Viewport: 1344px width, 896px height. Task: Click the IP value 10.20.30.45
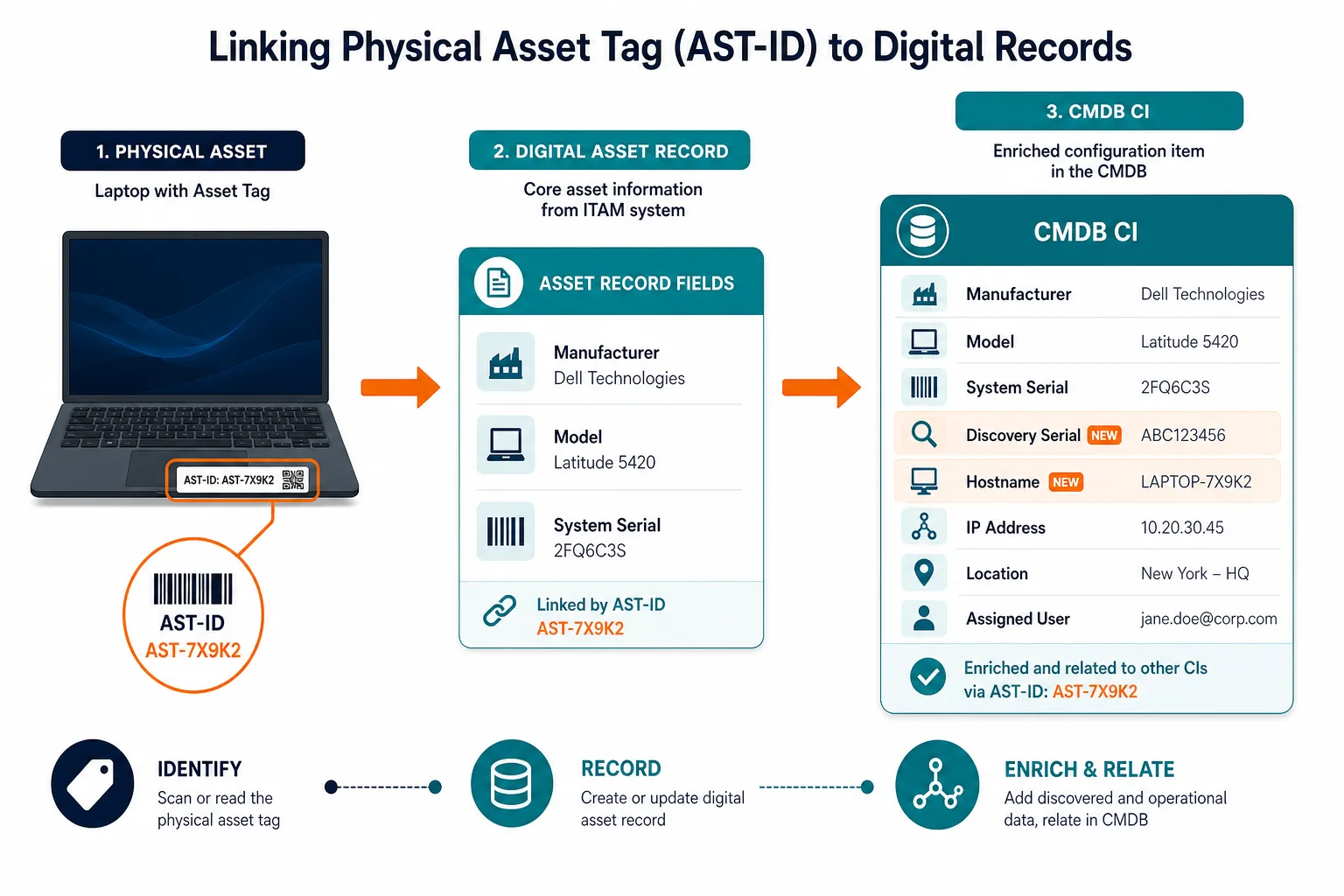(1182, 528)
